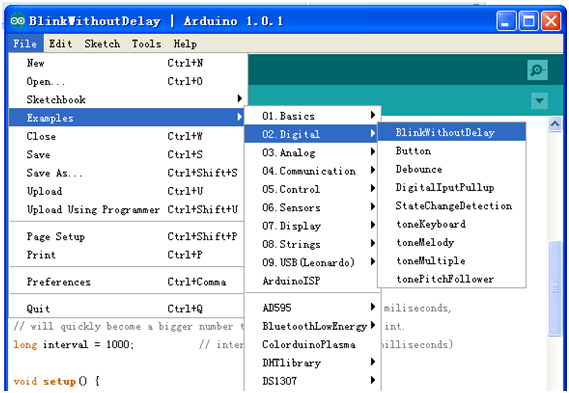Expand the 09.USB(Leonardo) examples submenu
This screenshot has width=569, height=393.
[312, 262]
